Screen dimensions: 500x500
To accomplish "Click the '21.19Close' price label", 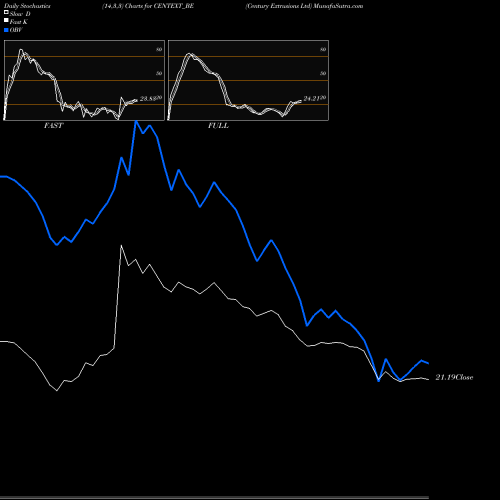I will [454, 377].
